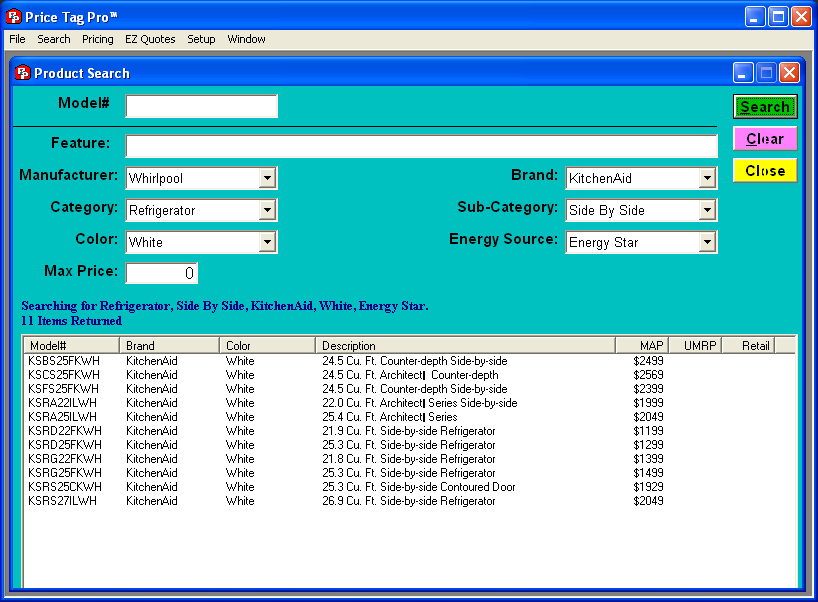Open the Setup menu
818x602 pixels.
click(x=201, y=39)
